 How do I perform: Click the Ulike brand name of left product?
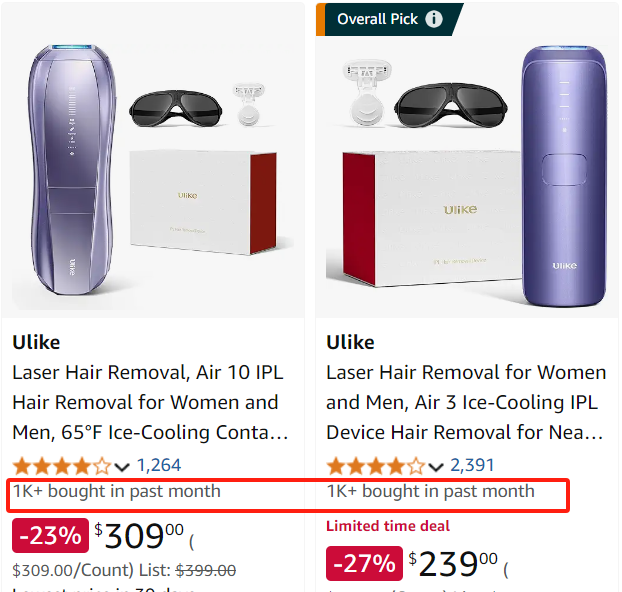coord(36,342)
